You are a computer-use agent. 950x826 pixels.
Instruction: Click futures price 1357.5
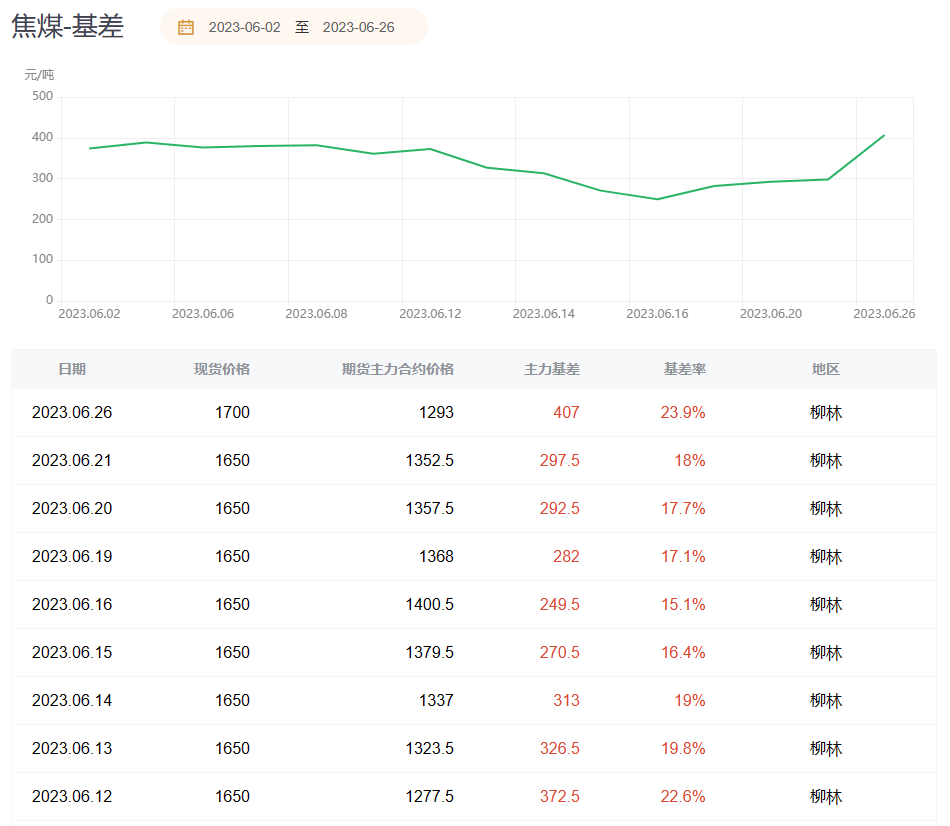430,508
